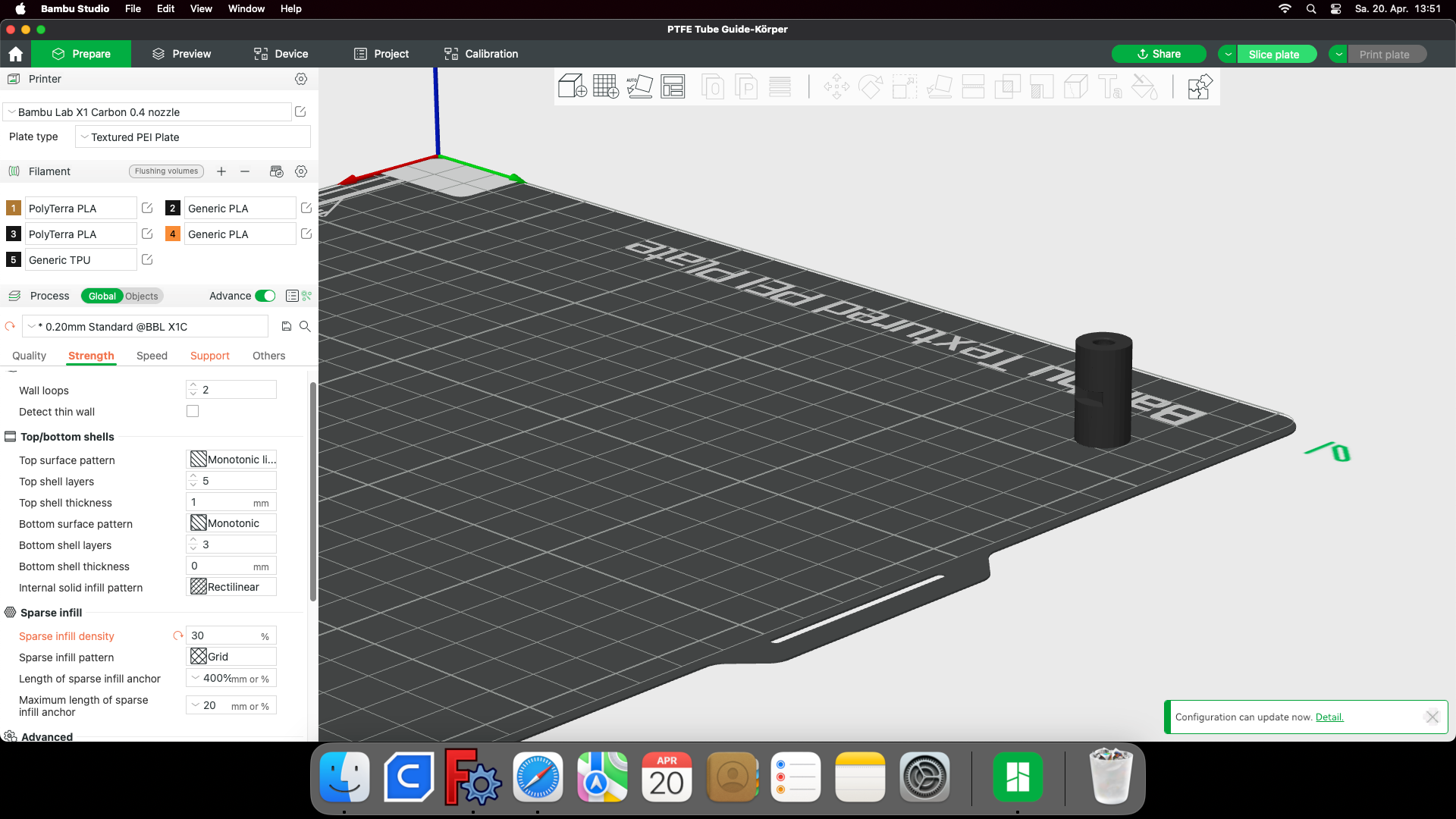
Task: Open printer settings gear icon
Action: click(301, 79)
